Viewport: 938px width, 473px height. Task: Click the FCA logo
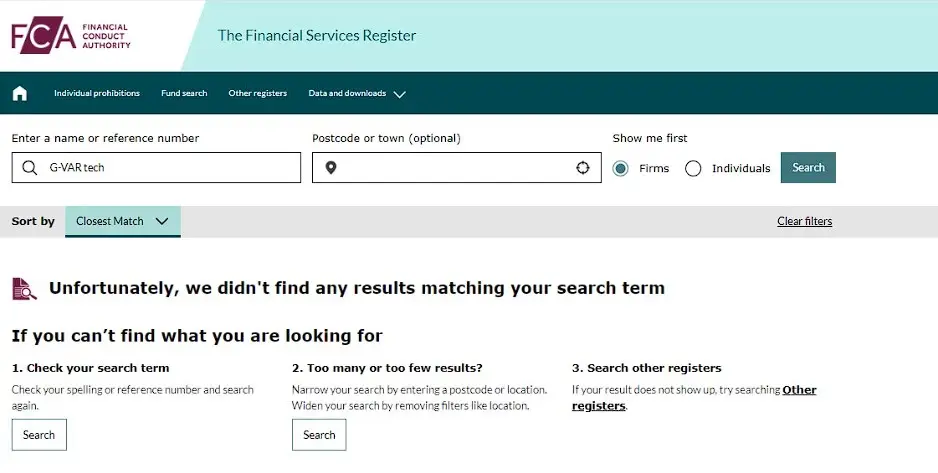[x=71, y=35]
